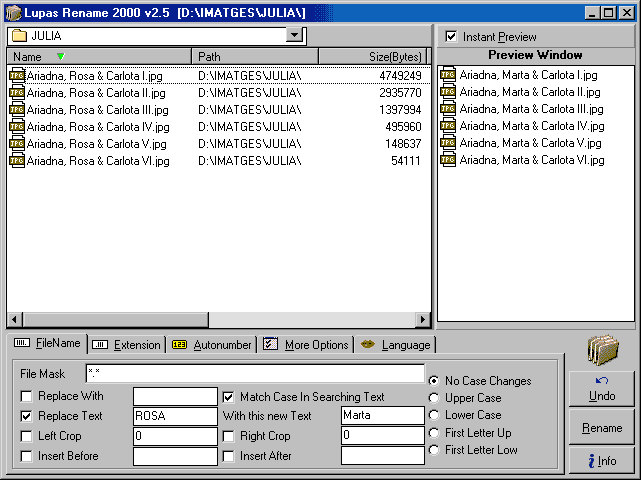The image size is (641, 480).
Task: Click the JPG icon of Ariadna, Rosa & Carlota I.jpg
Action: pyautogui.click(x=17, y=76)
